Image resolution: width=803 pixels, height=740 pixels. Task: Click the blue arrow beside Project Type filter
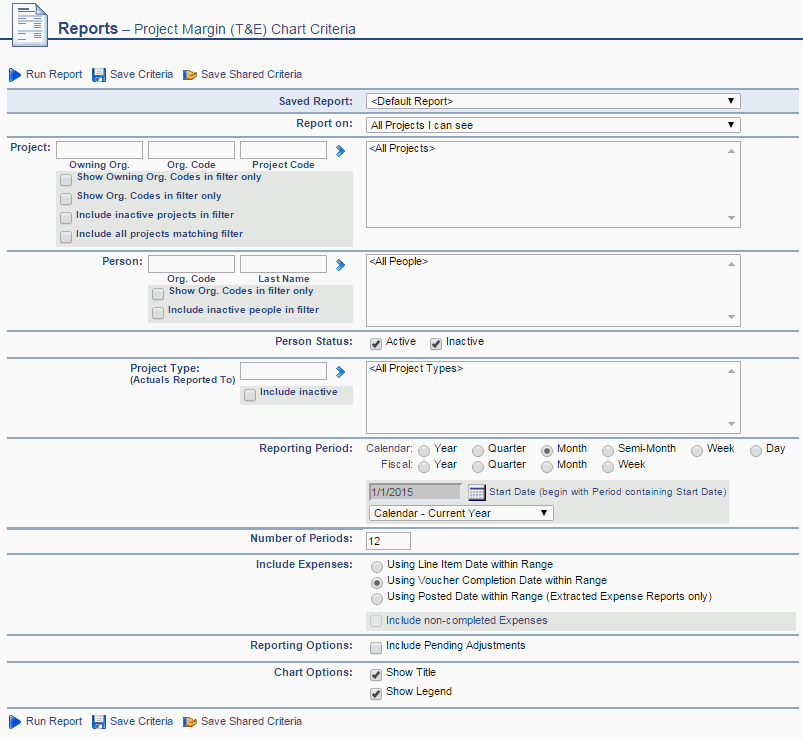(x=339, y=371)
